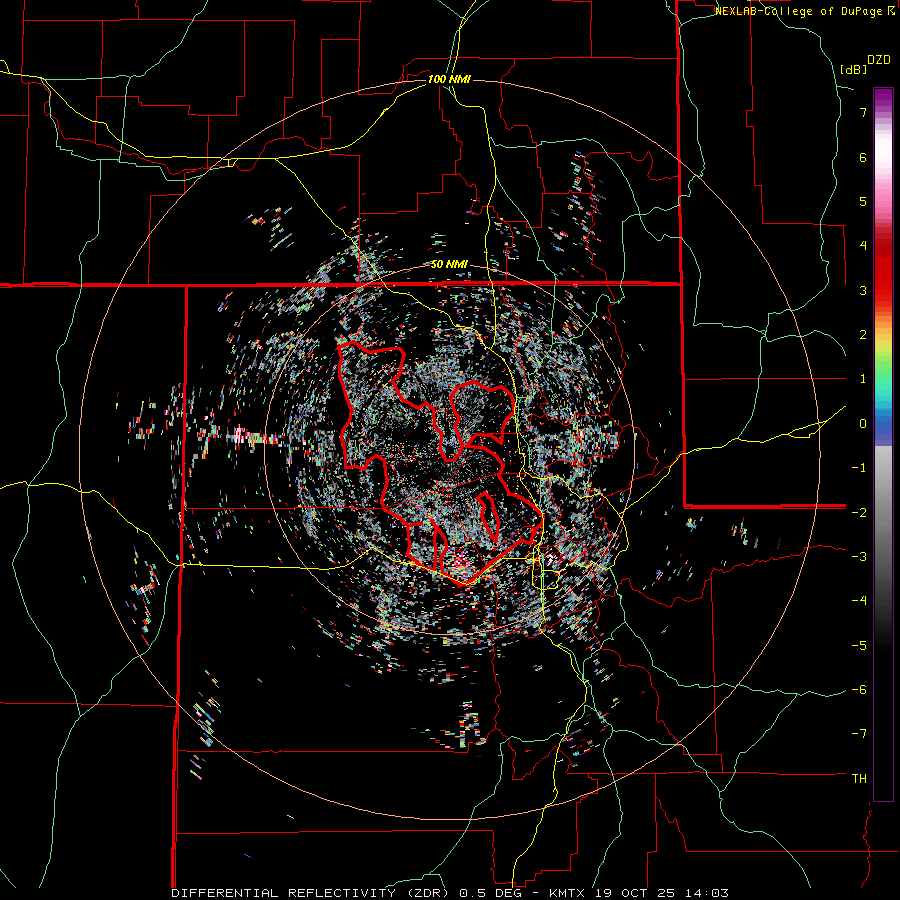The width and height of the screenshot is (900, 900).
Task: Click the 100 NMI range ring label
Action: [x=449, y=79]
